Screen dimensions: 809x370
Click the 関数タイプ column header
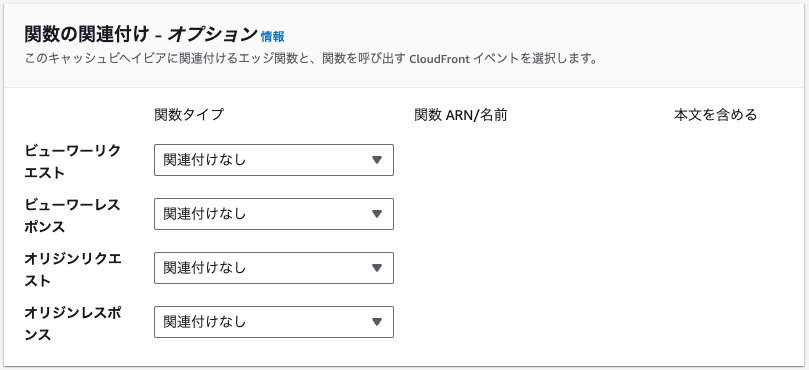click(x=189, y=115)
